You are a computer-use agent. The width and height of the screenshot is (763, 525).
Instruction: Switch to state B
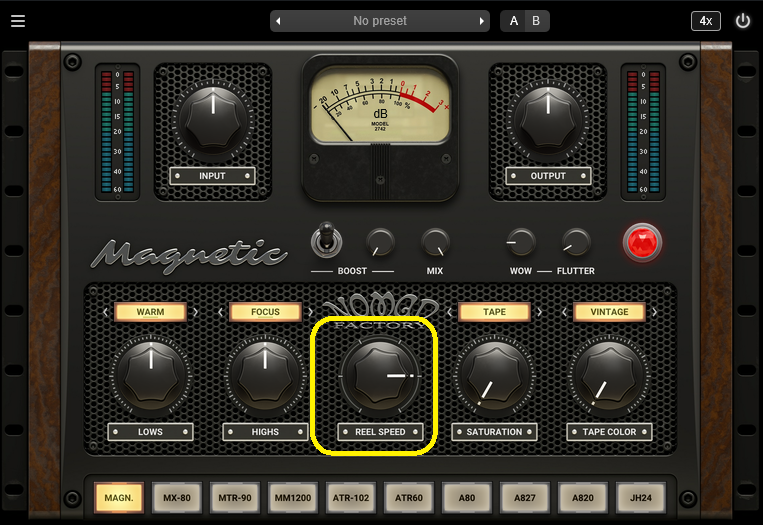pyautogui.click(x=536, y=21)
